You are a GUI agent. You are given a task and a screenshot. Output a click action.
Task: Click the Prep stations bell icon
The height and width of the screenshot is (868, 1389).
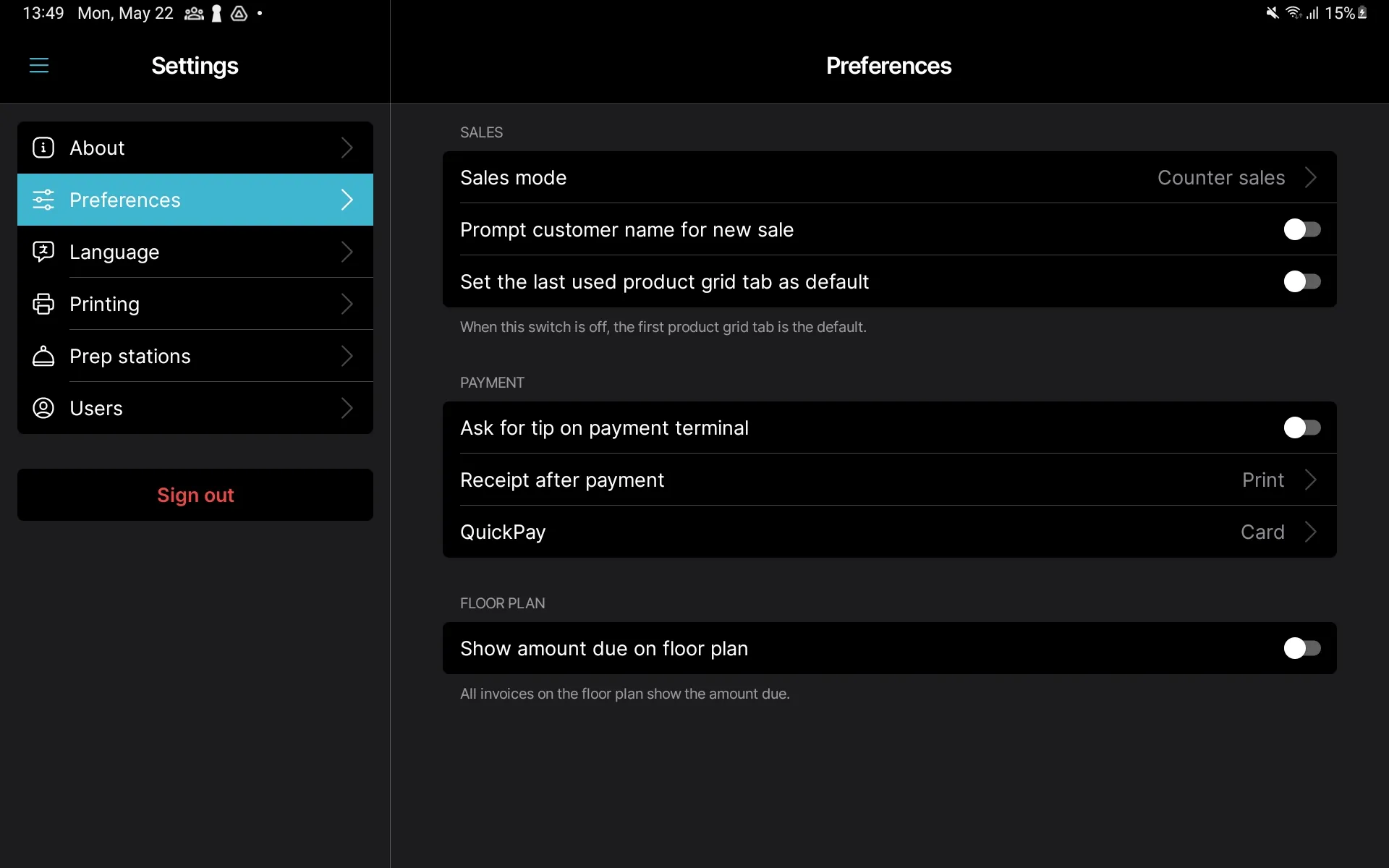[x=43, y=356]
